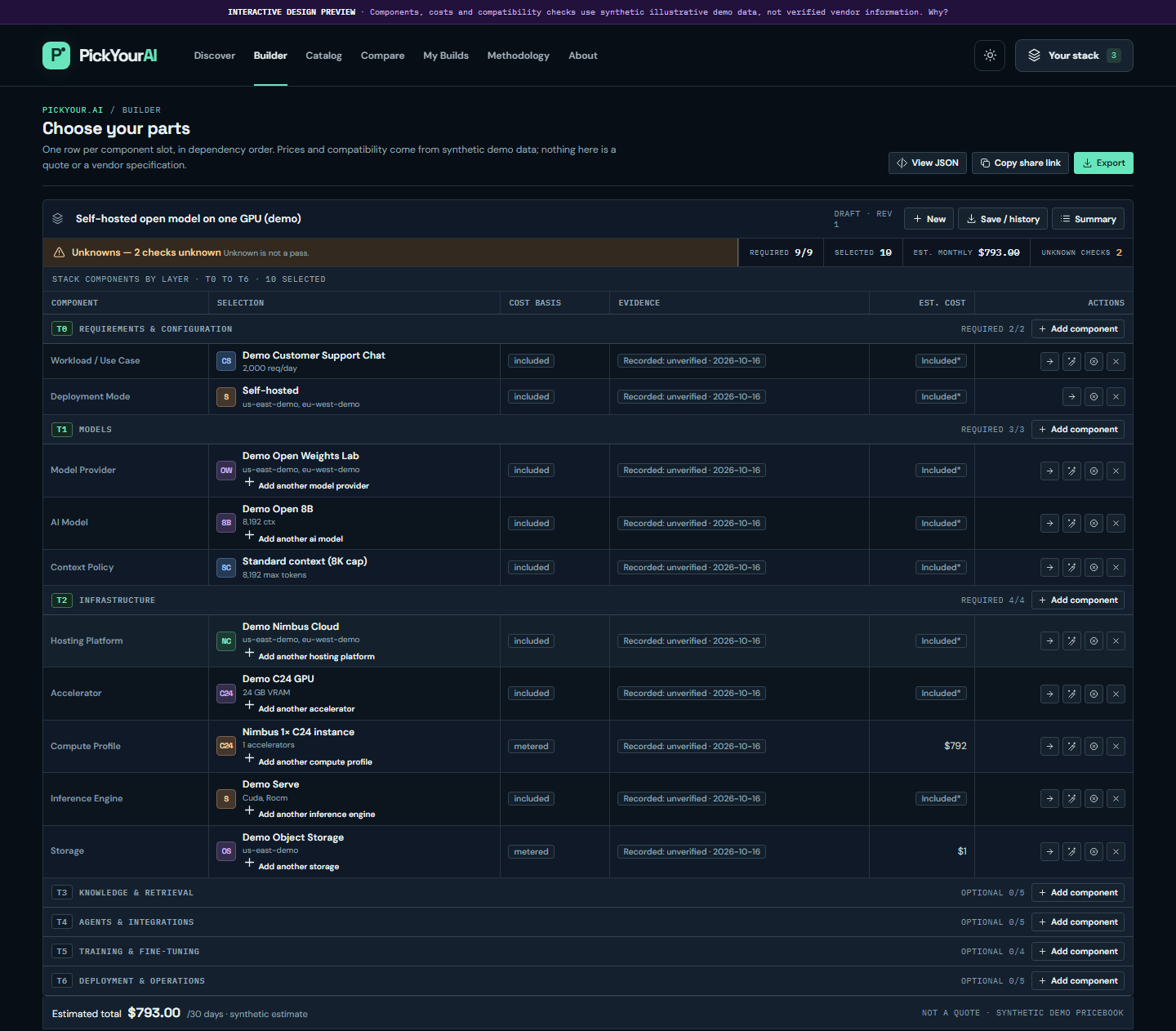Click Add another hosting platform
Screen dimensions: 1176x1031
pyautogui.click(x=310, y=656)
